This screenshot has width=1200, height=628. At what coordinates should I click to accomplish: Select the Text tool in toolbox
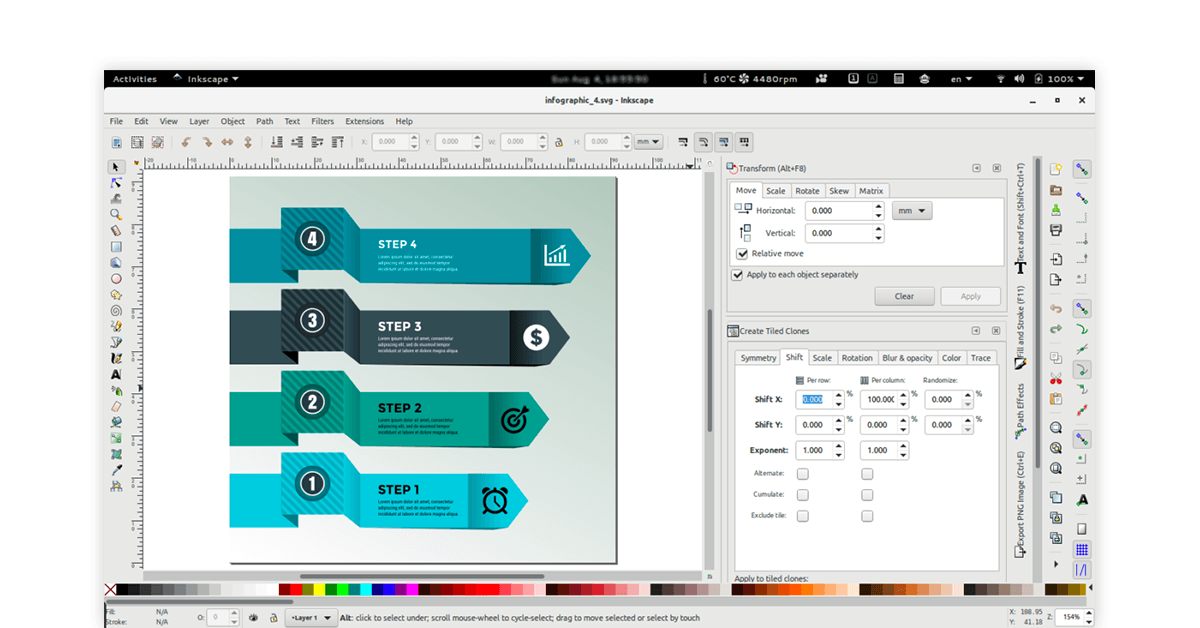(116, 375)
